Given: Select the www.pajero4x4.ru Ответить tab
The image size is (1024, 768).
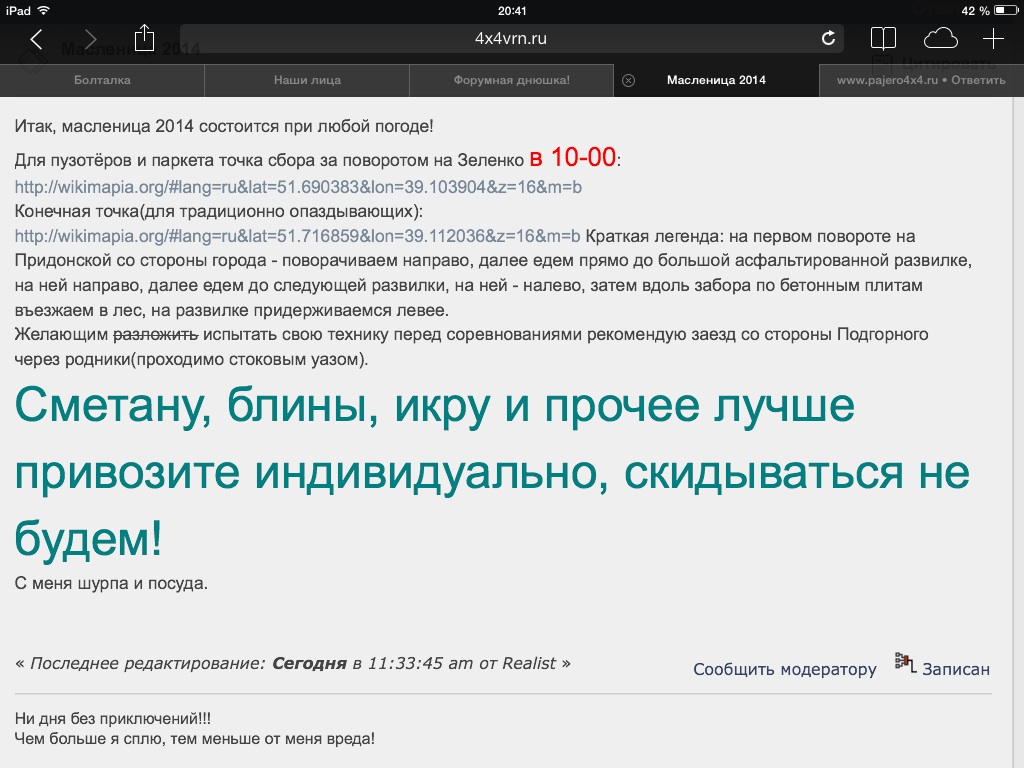Looking at the screenshot, I should coord(921,80).
